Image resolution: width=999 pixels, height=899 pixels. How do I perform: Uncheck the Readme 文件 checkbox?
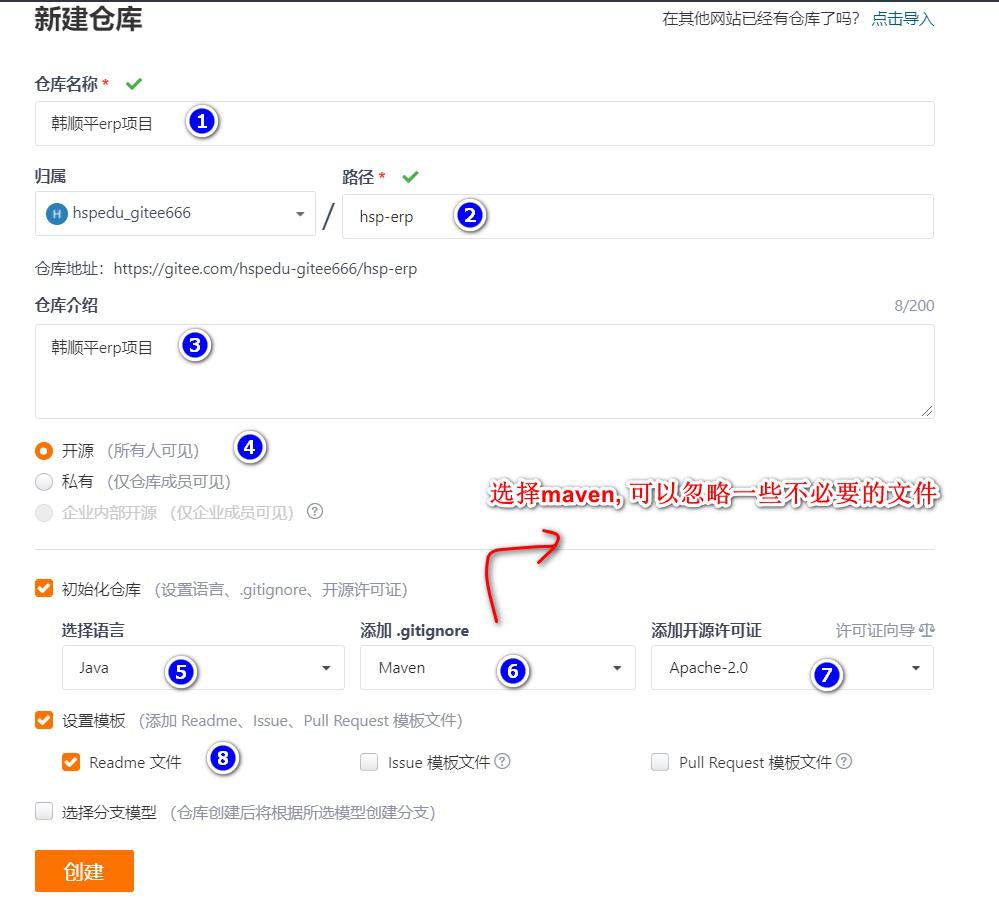tap(71, 762)
